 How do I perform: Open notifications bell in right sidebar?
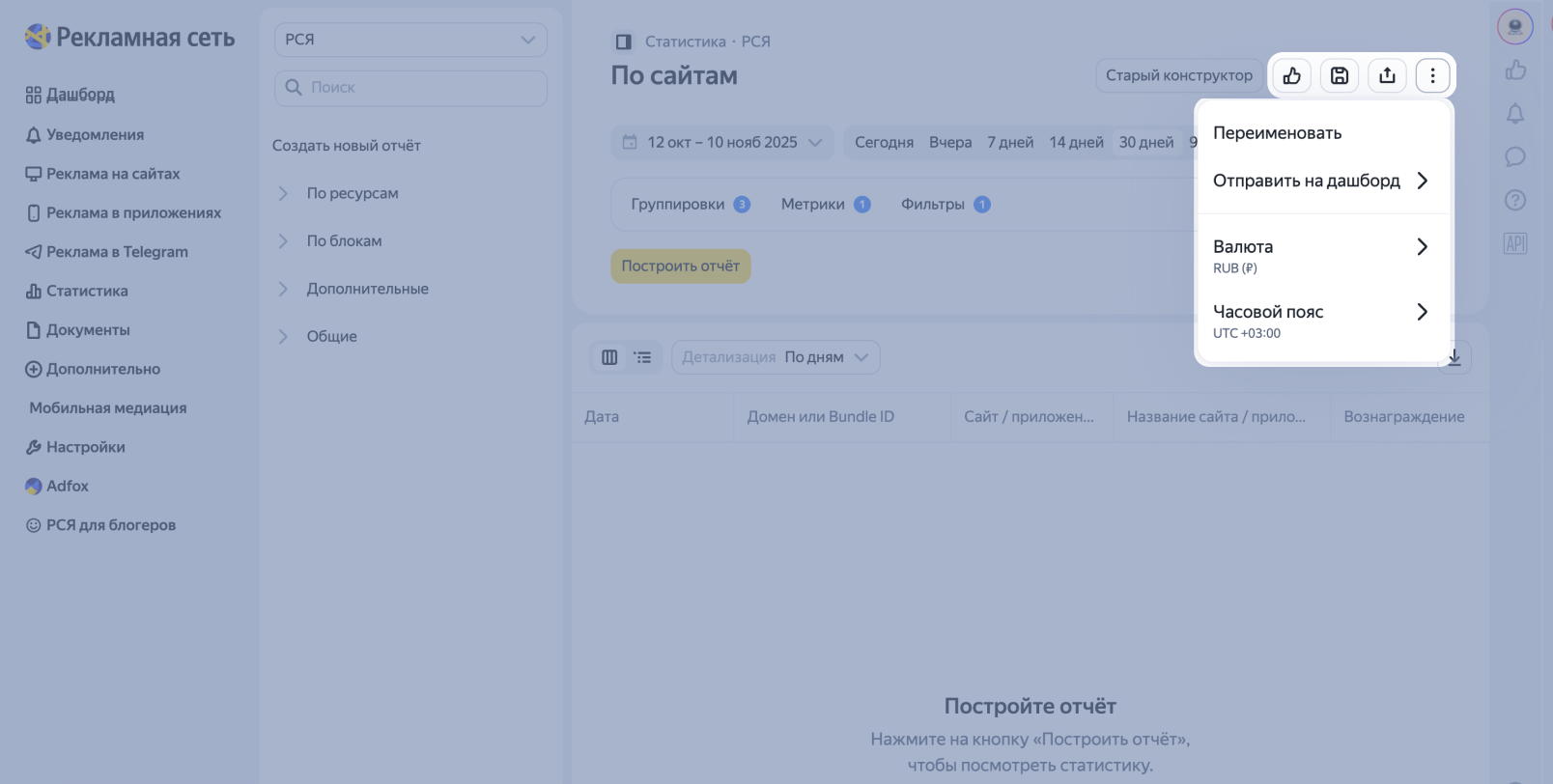(x=1515, y=113)
